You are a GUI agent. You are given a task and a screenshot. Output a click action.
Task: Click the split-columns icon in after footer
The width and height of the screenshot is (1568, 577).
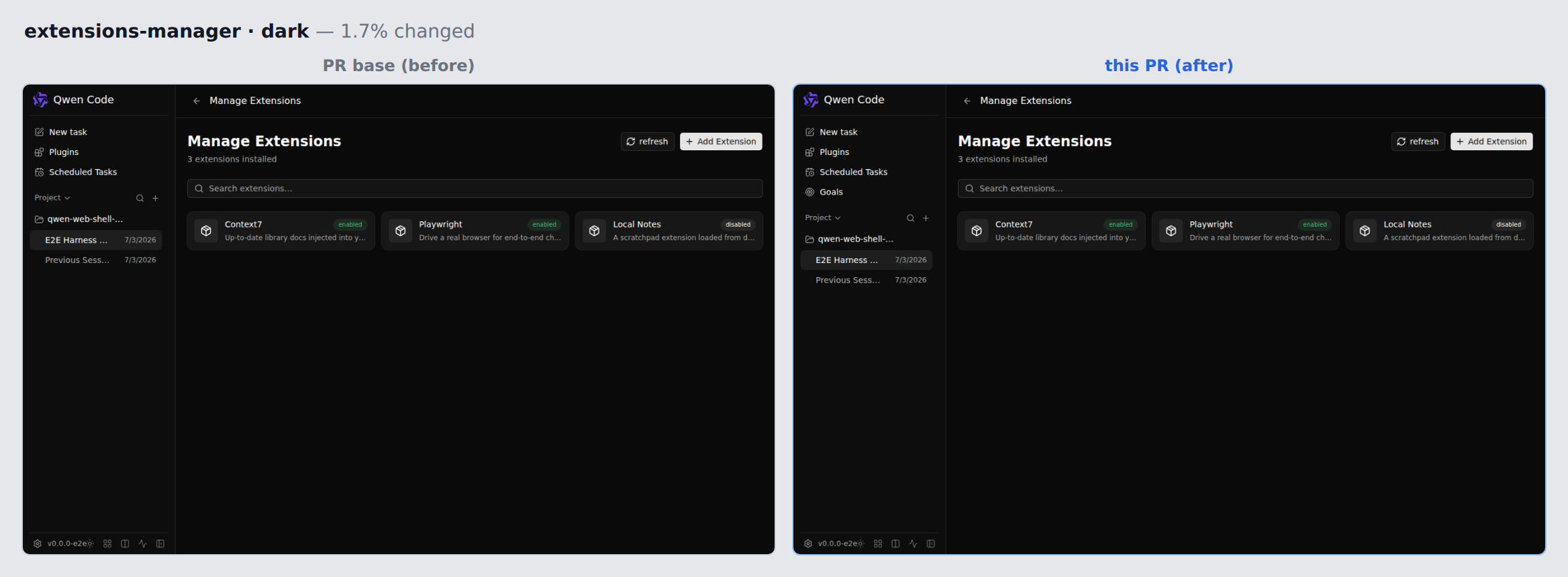point(895,543)
